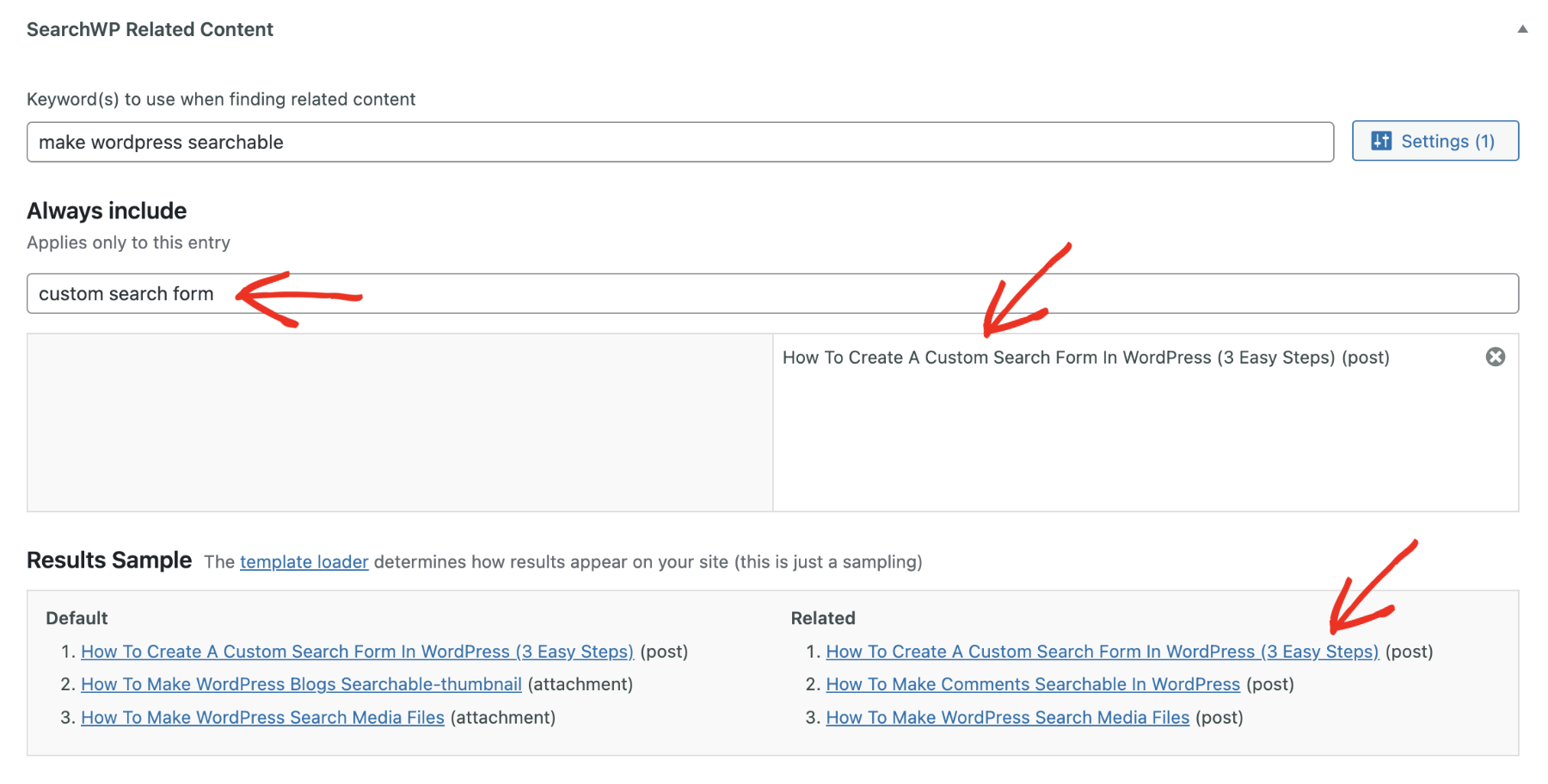Screen dimensions: 1548x784
Task: Focus the Always include search field
Action: (772, 294)
